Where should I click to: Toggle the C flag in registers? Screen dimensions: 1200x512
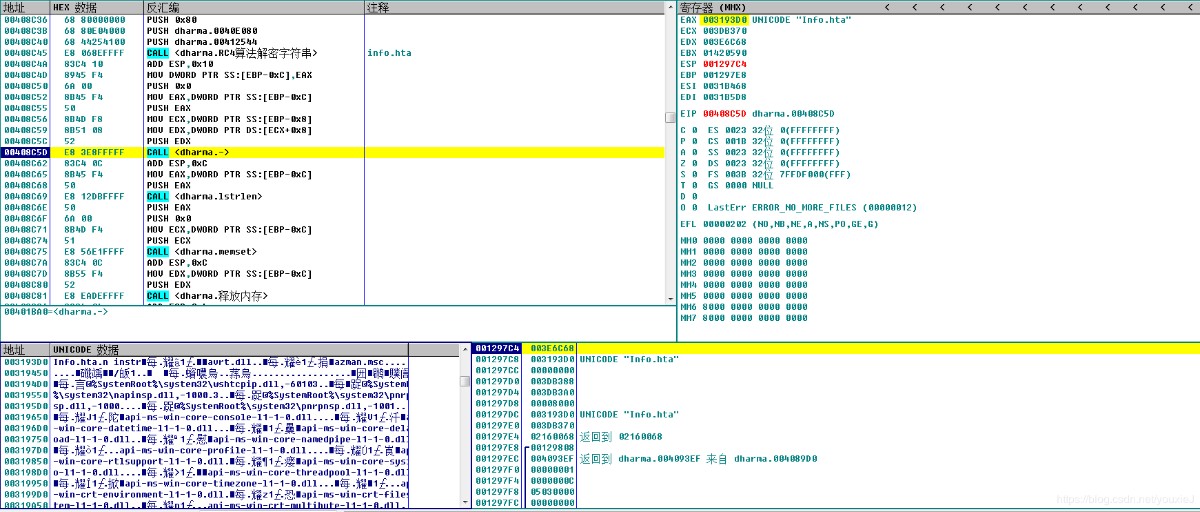(x=688, y=130)
